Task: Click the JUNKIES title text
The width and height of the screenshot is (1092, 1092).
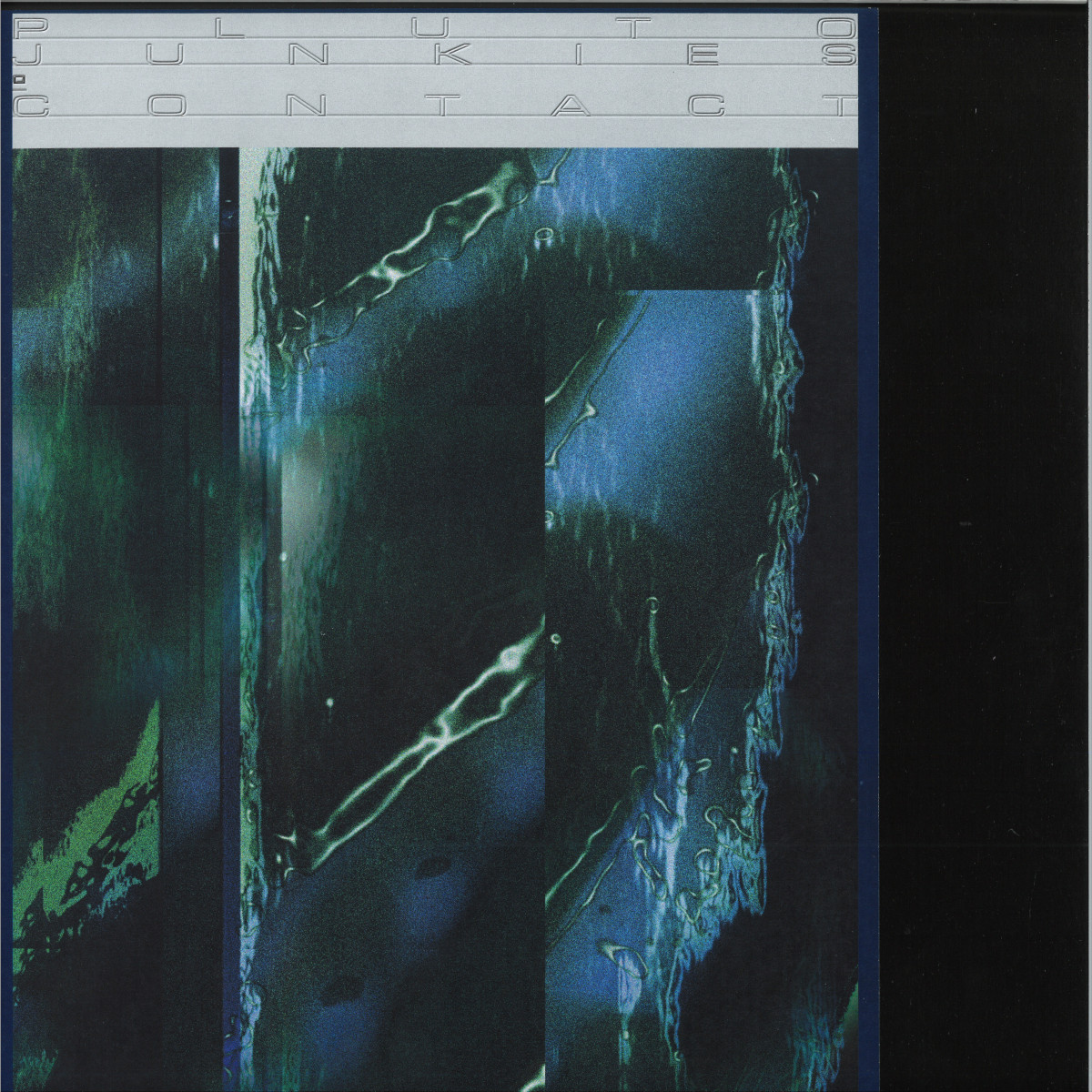Action: pos(437,56)
